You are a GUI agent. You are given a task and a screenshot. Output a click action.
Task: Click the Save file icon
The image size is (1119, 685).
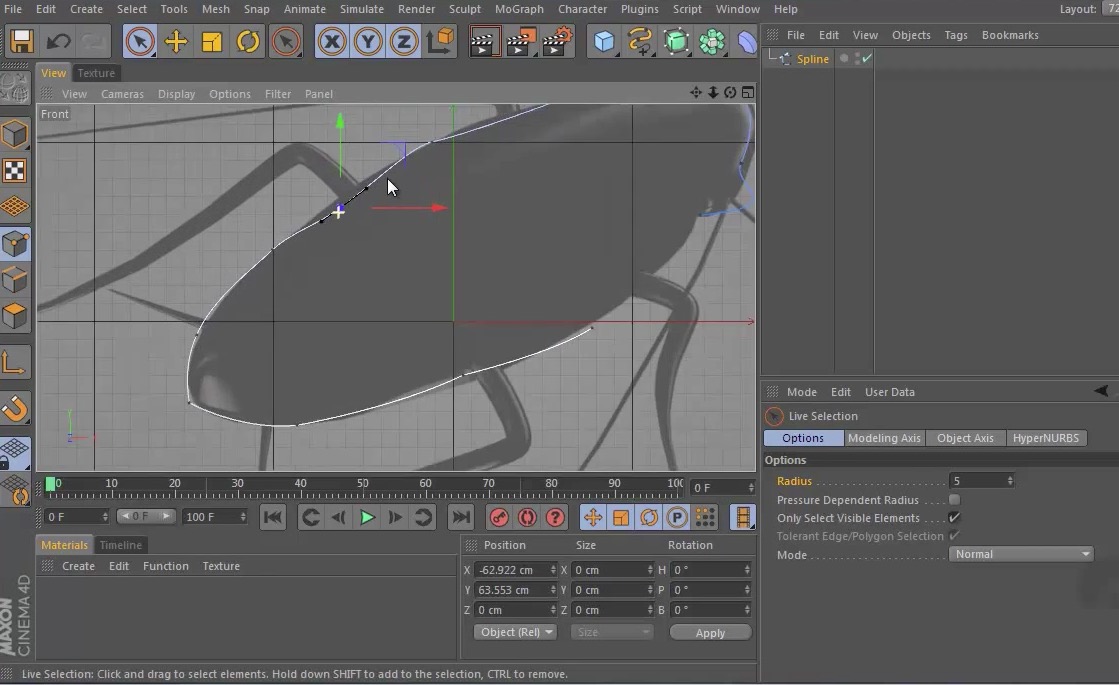coord(20,41)
